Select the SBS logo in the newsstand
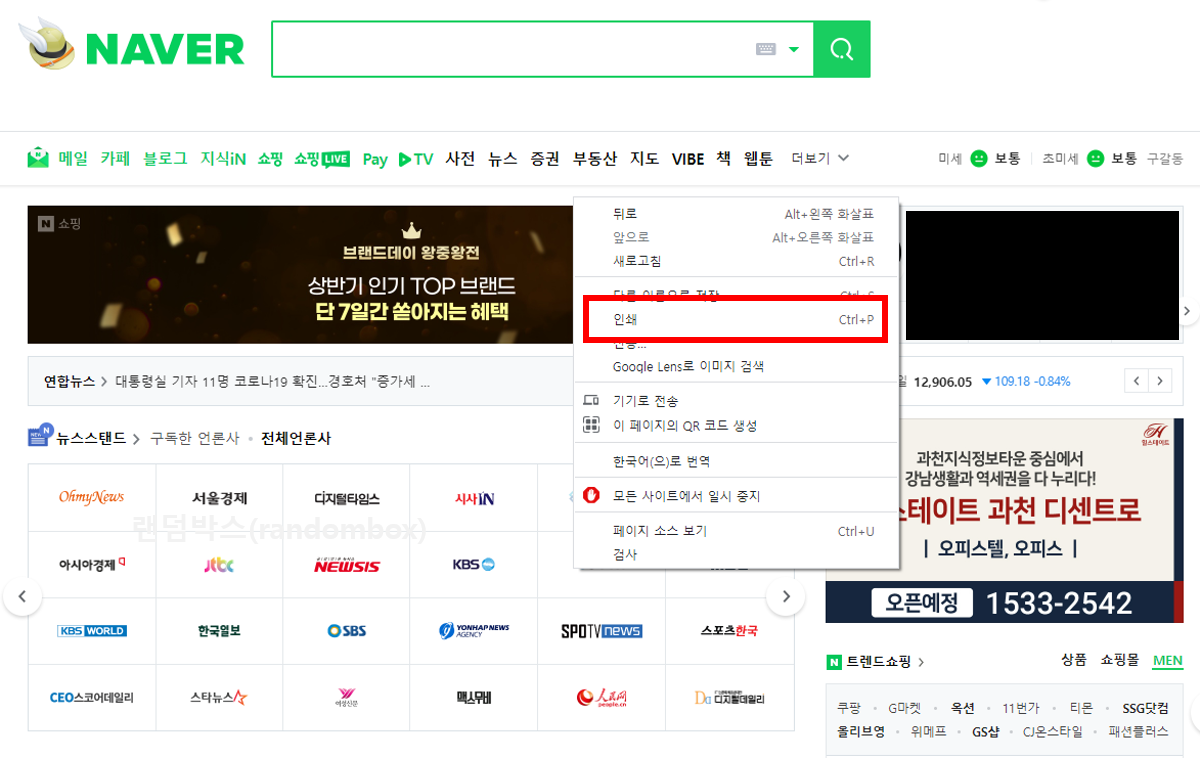Viewport: 1200px width, 758px height. 346,631
